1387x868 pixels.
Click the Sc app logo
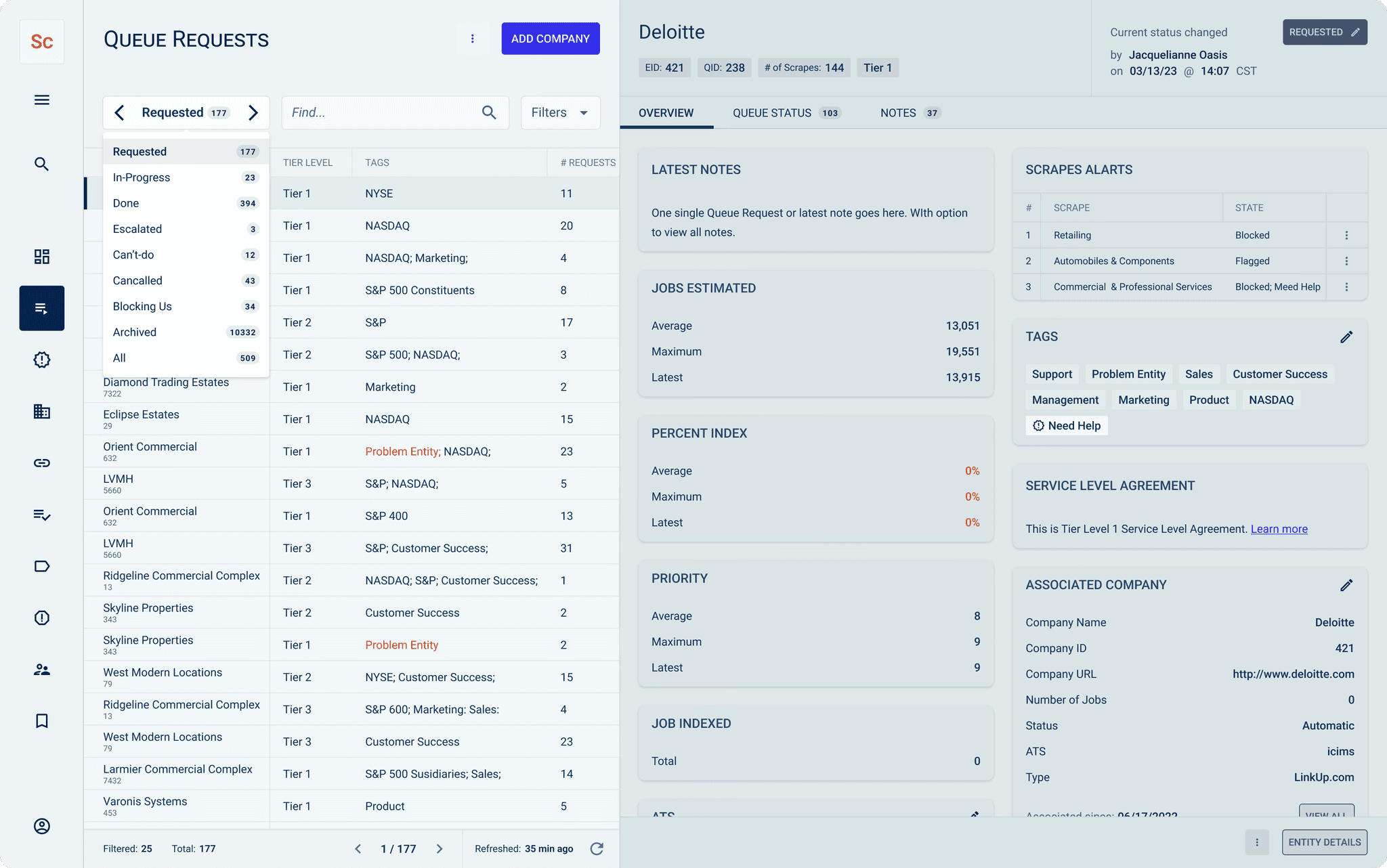(42, 42)
